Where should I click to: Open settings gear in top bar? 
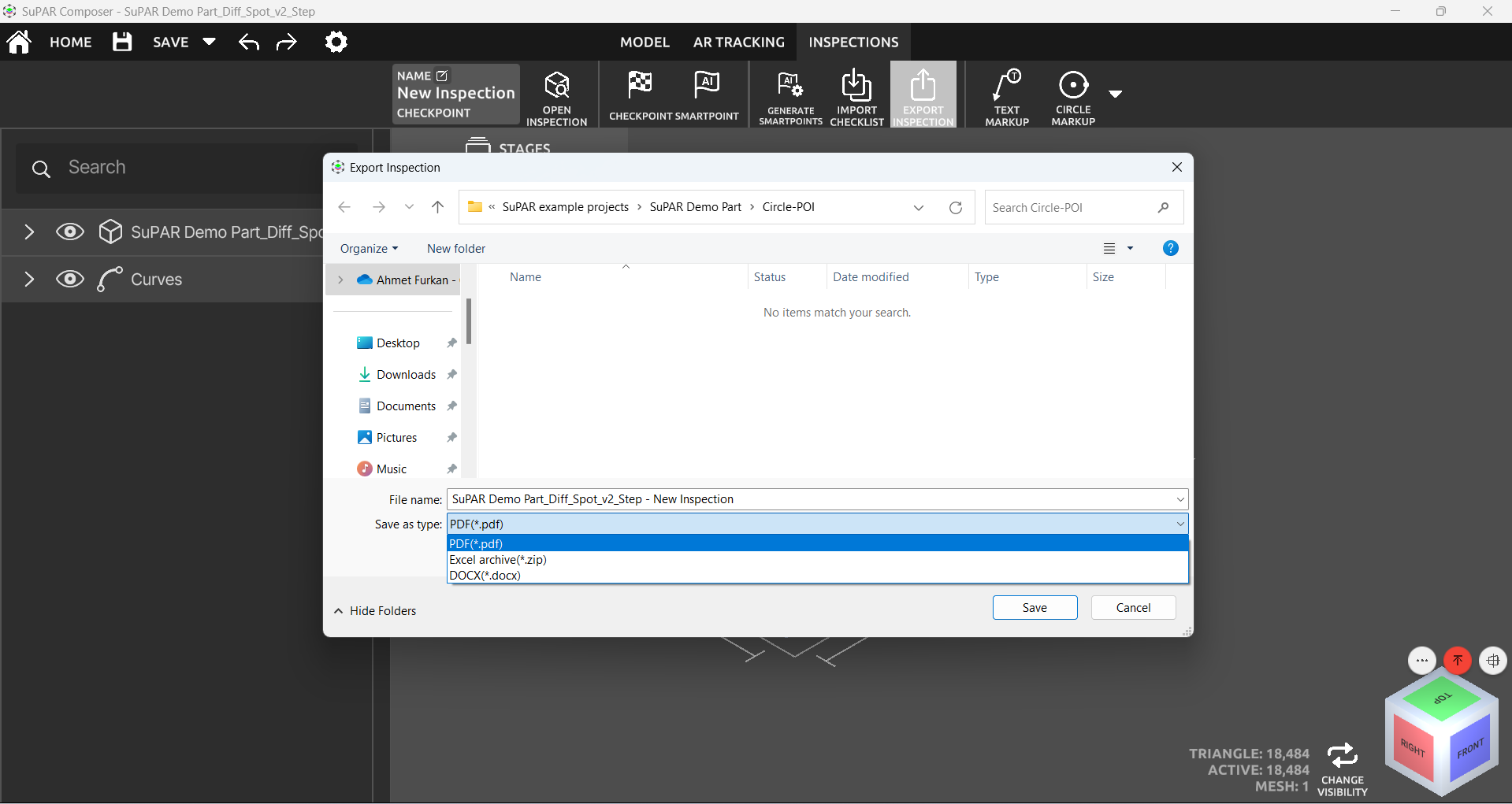coord(336,42)
